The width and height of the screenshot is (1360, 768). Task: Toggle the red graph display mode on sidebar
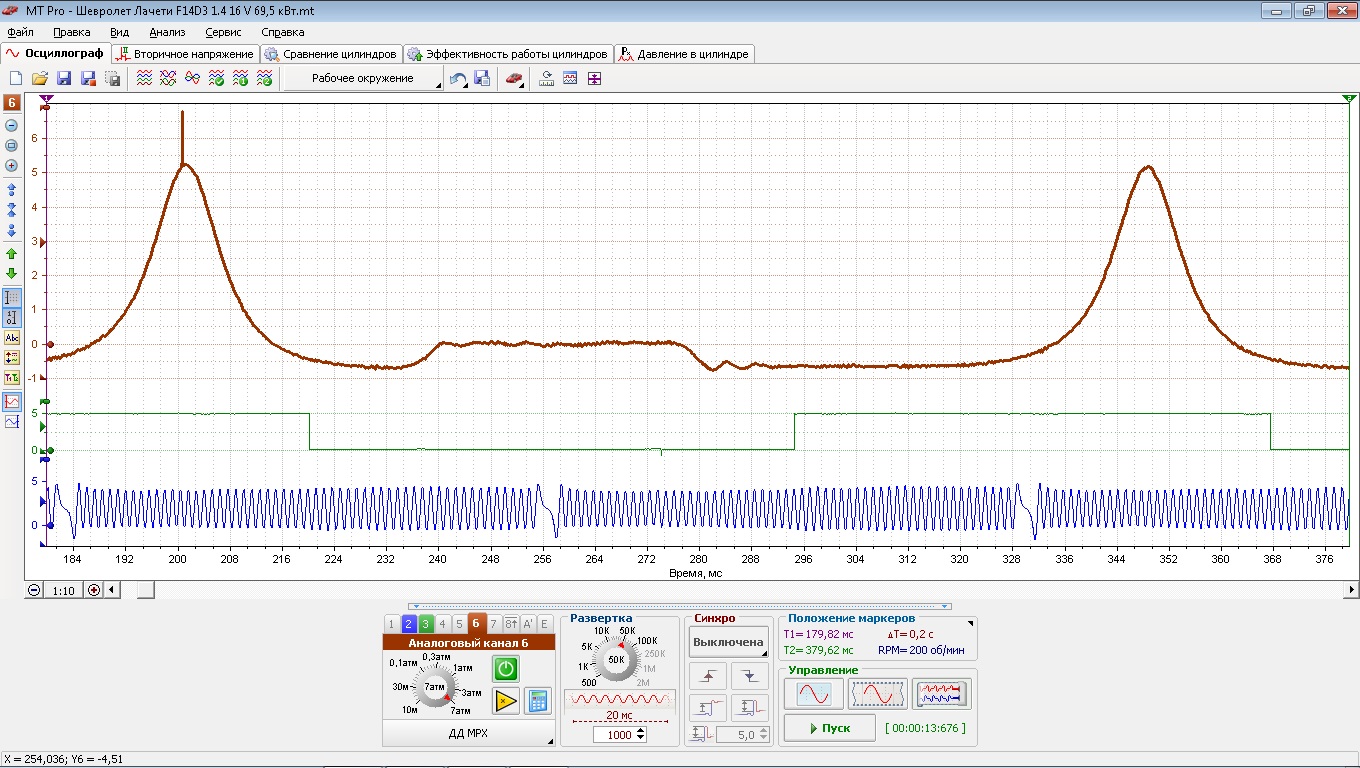click(x=12, y=401)
